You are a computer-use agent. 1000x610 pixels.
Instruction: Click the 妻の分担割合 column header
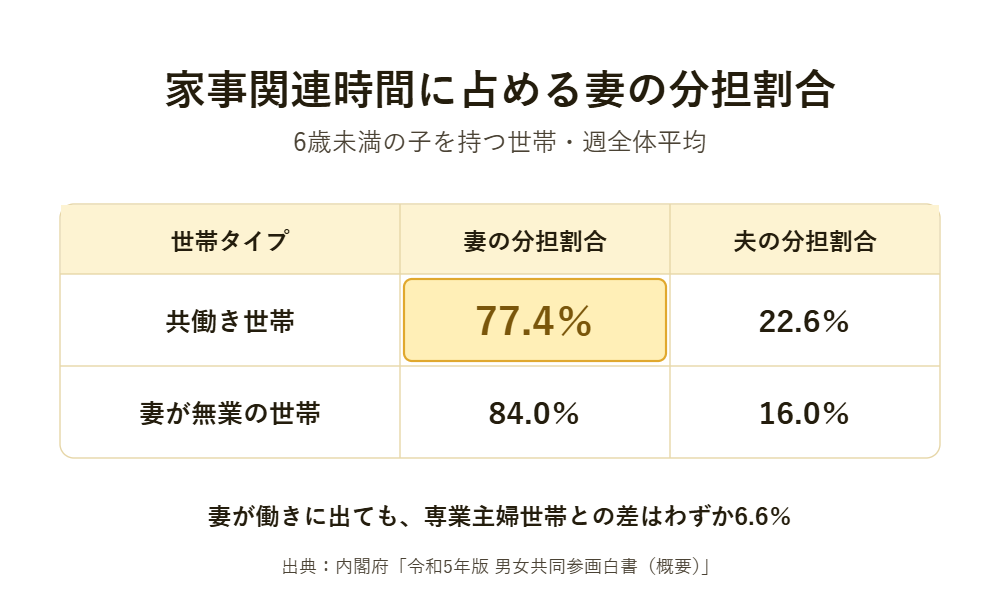point(534,241)
